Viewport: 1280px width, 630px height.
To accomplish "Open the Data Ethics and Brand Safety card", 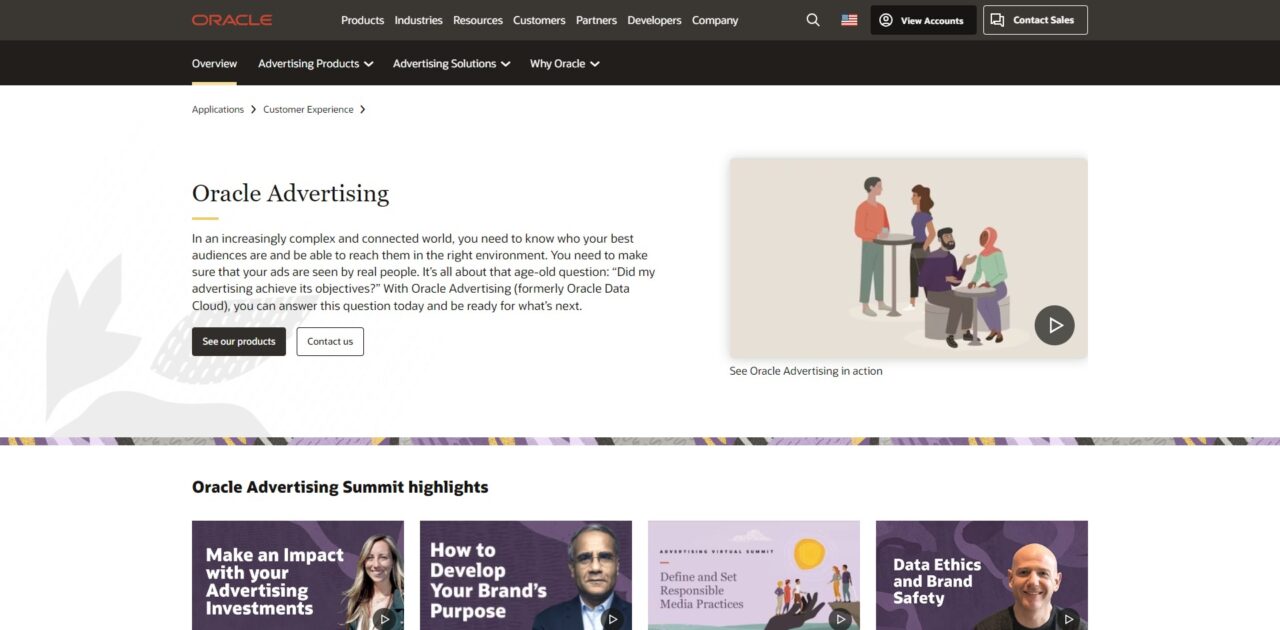I will [982, 575].
